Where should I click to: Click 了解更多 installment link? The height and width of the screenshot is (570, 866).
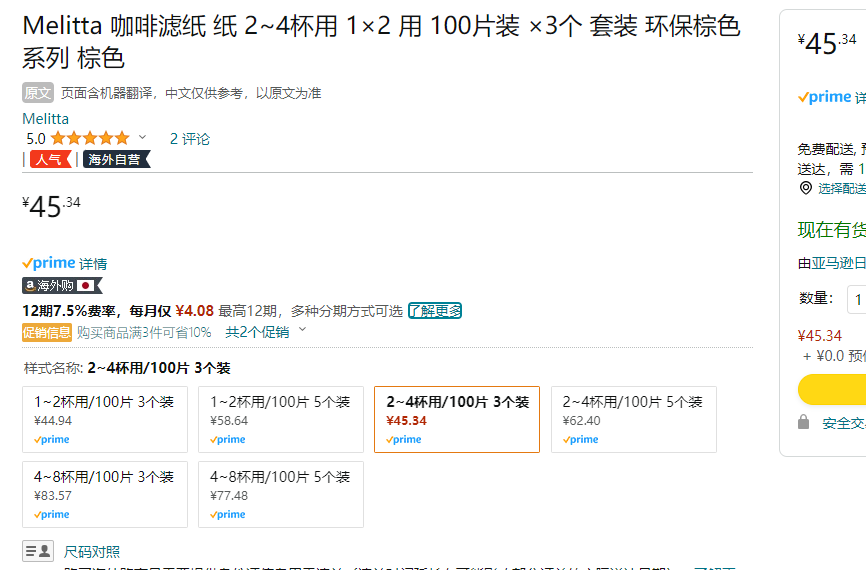(x=435, y=311)
